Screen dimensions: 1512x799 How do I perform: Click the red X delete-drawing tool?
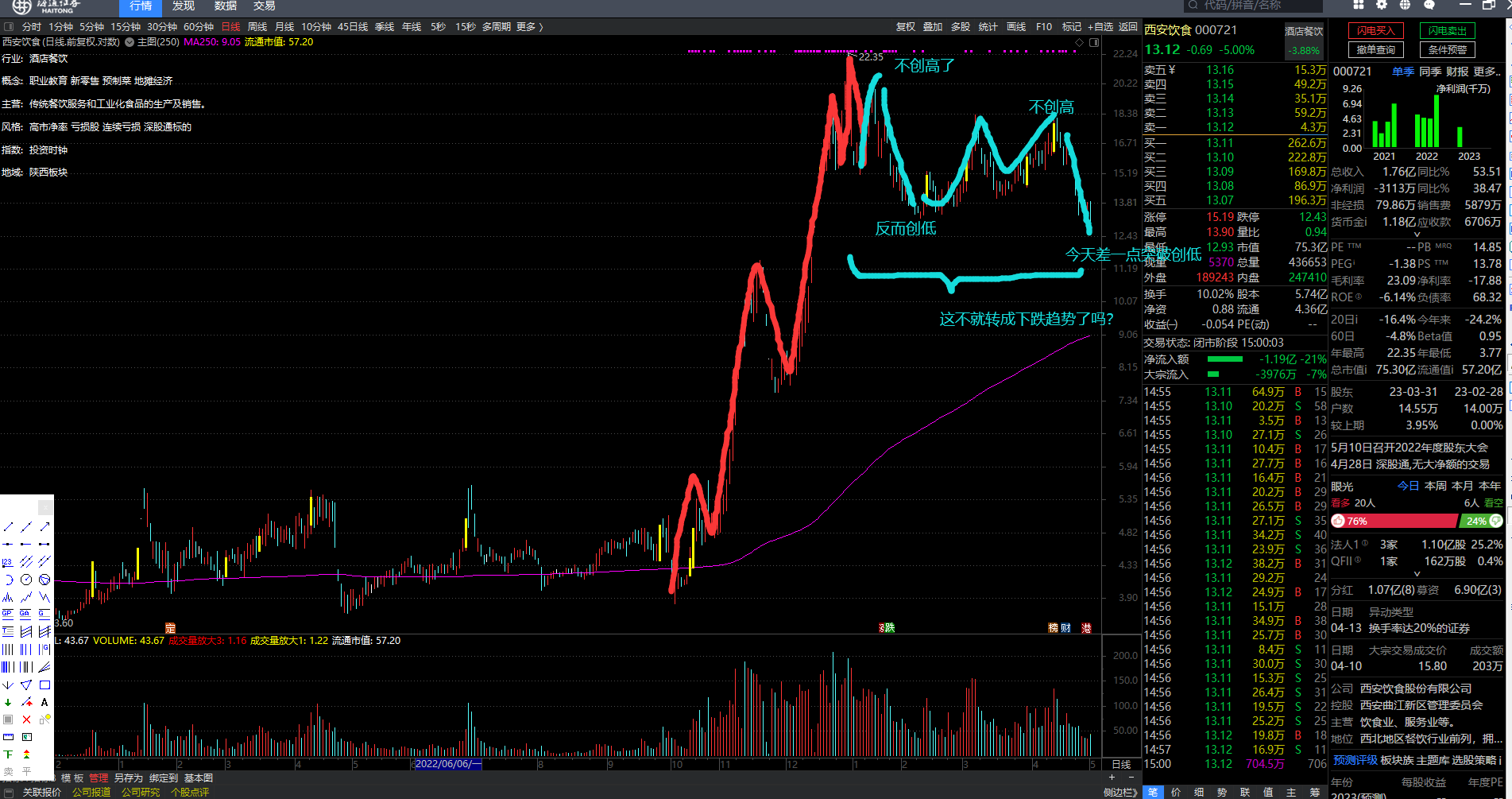tap(26, 719)
